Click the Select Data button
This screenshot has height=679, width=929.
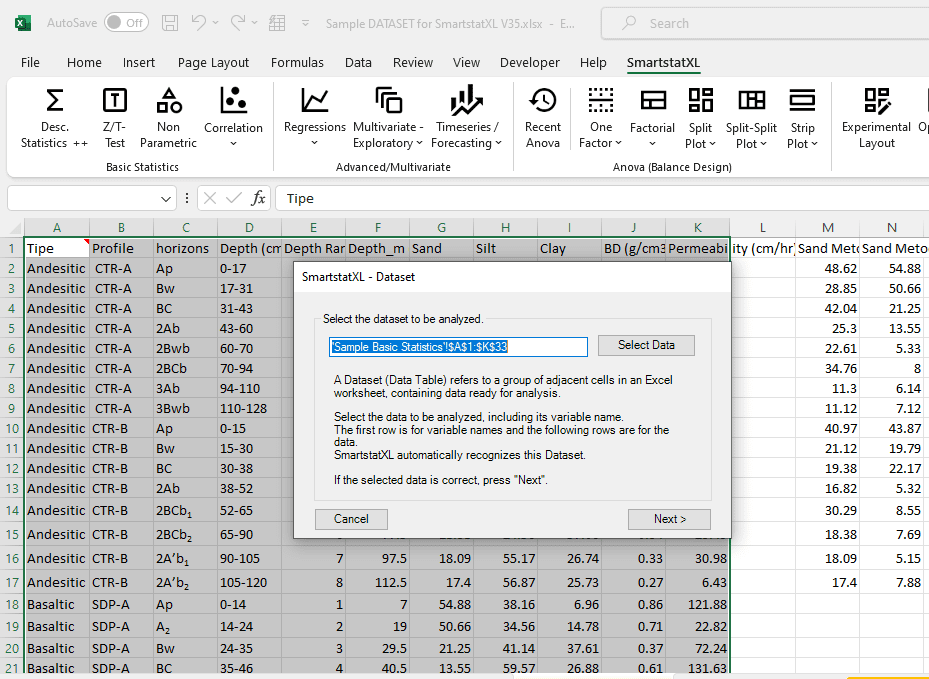tap(645, 346)
